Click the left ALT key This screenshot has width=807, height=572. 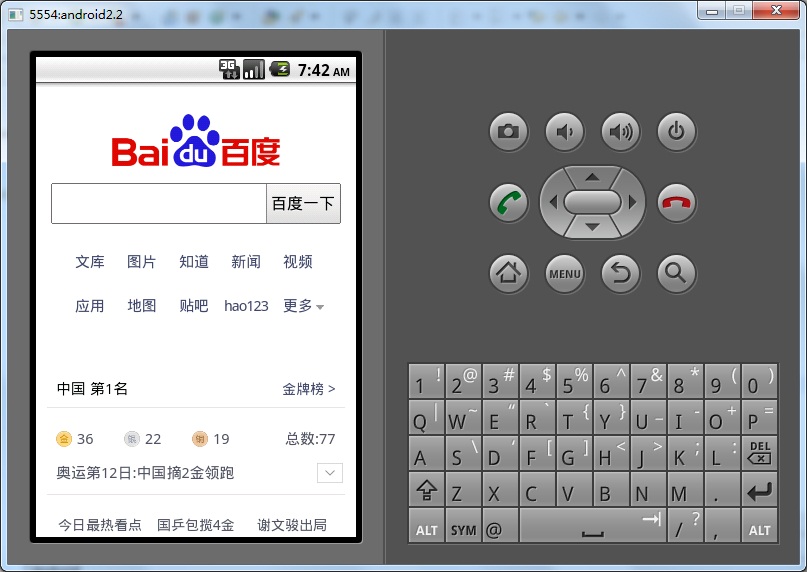[426, 525]
